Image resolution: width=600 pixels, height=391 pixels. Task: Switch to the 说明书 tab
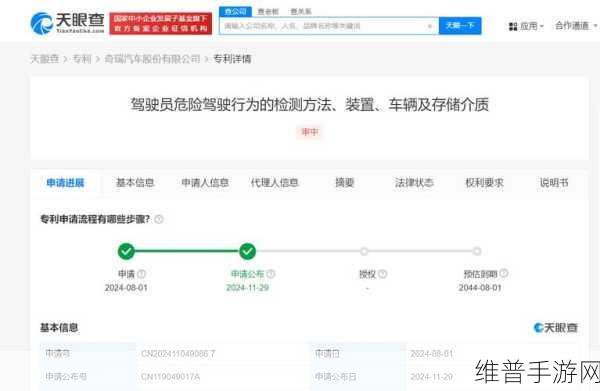554,183
